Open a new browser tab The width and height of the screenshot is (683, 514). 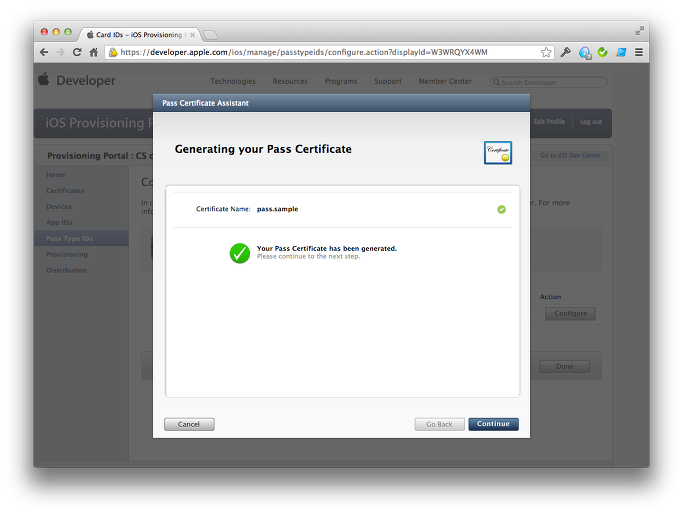(210, 35)
